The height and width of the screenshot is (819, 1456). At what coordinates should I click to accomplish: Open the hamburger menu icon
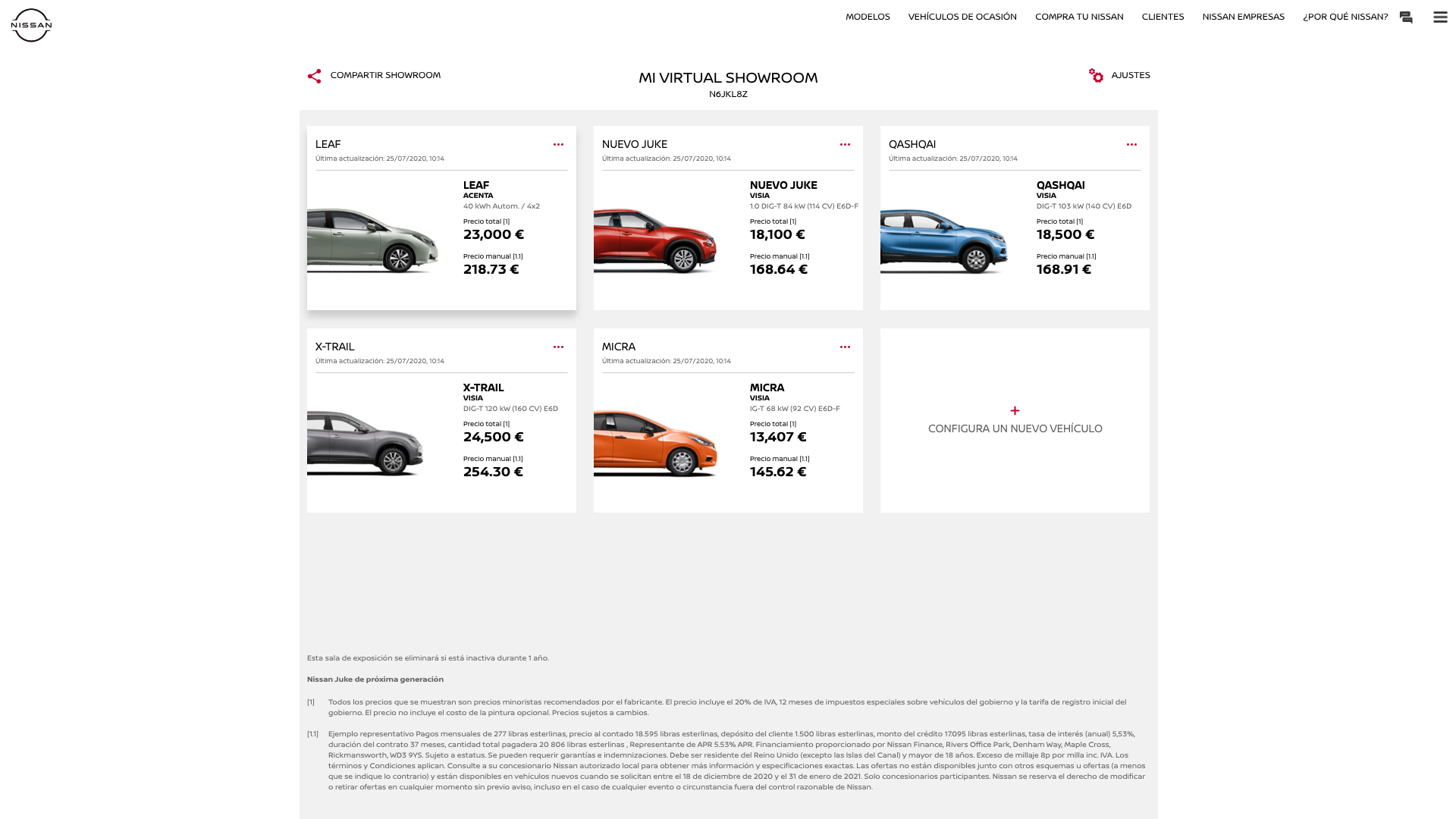tap(1440, 17)
